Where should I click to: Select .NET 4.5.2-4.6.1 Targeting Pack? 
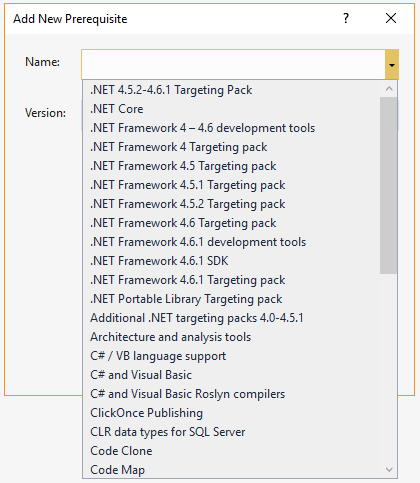(231, 90)
